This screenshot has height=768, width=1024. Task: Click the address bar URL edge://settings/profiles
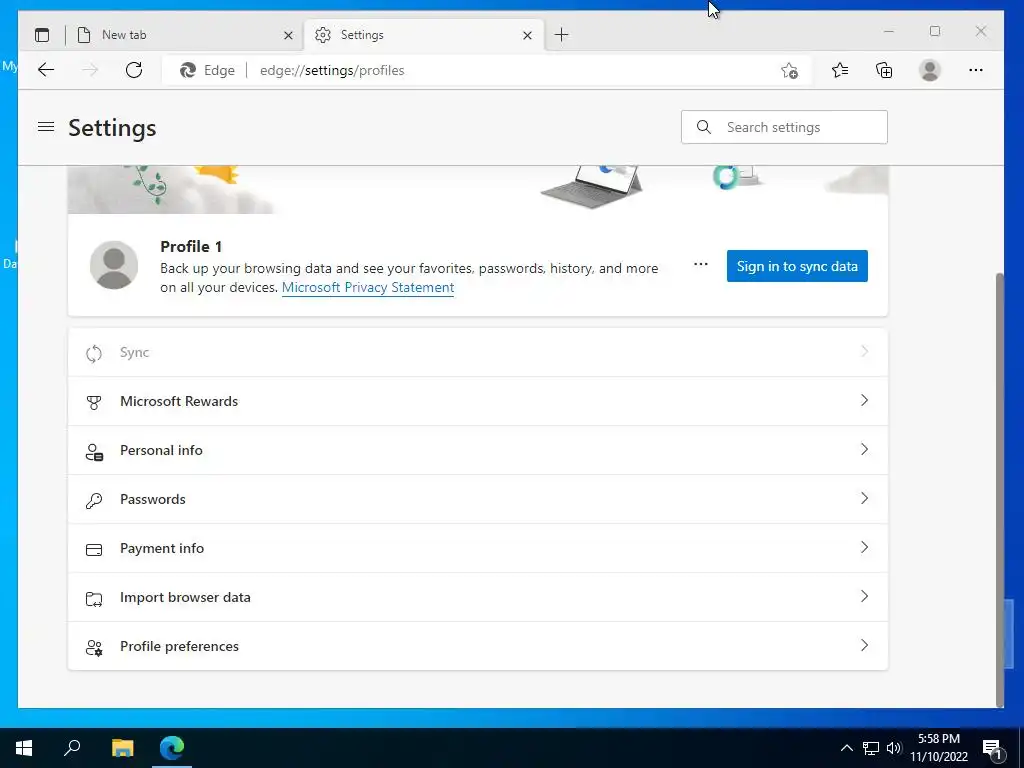point(332,71)
